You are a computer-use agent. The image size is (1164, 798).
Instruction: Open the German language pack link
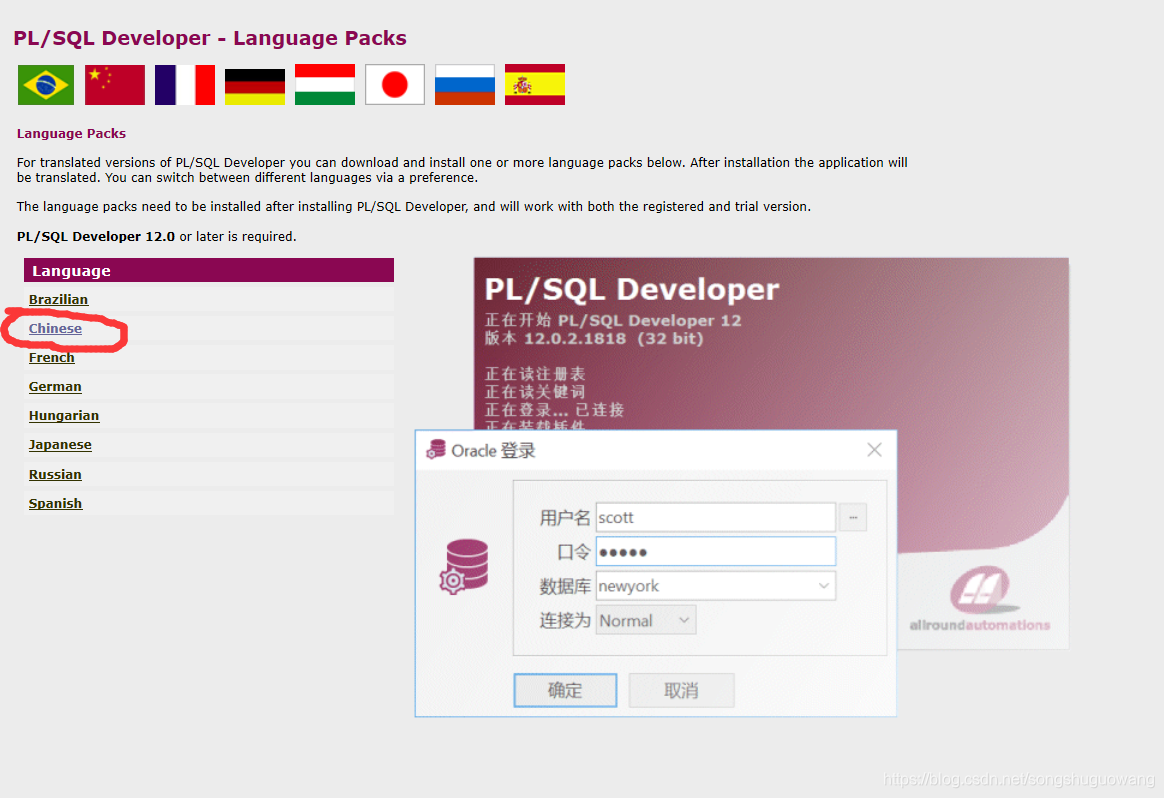(56, 387)
